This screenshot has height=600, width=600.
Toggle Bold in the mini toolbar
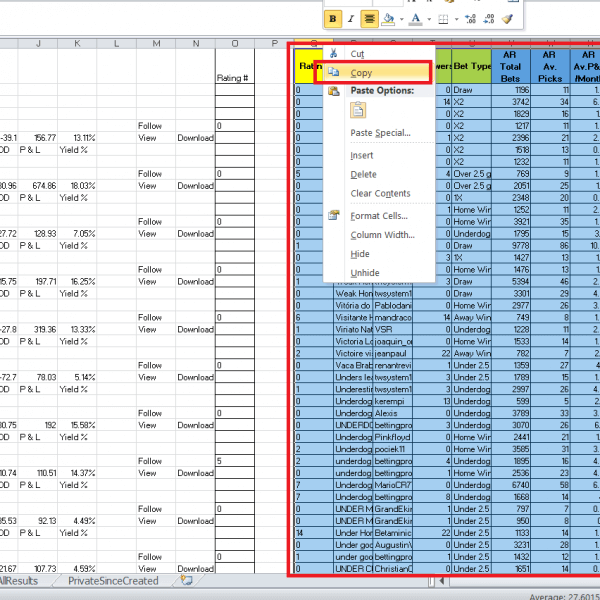coord(333,19)
